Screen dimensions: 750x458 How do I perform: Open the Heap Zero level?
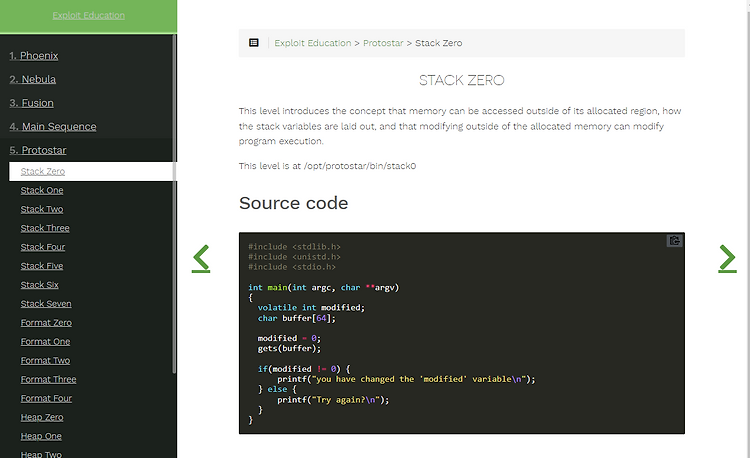[42, 417]
